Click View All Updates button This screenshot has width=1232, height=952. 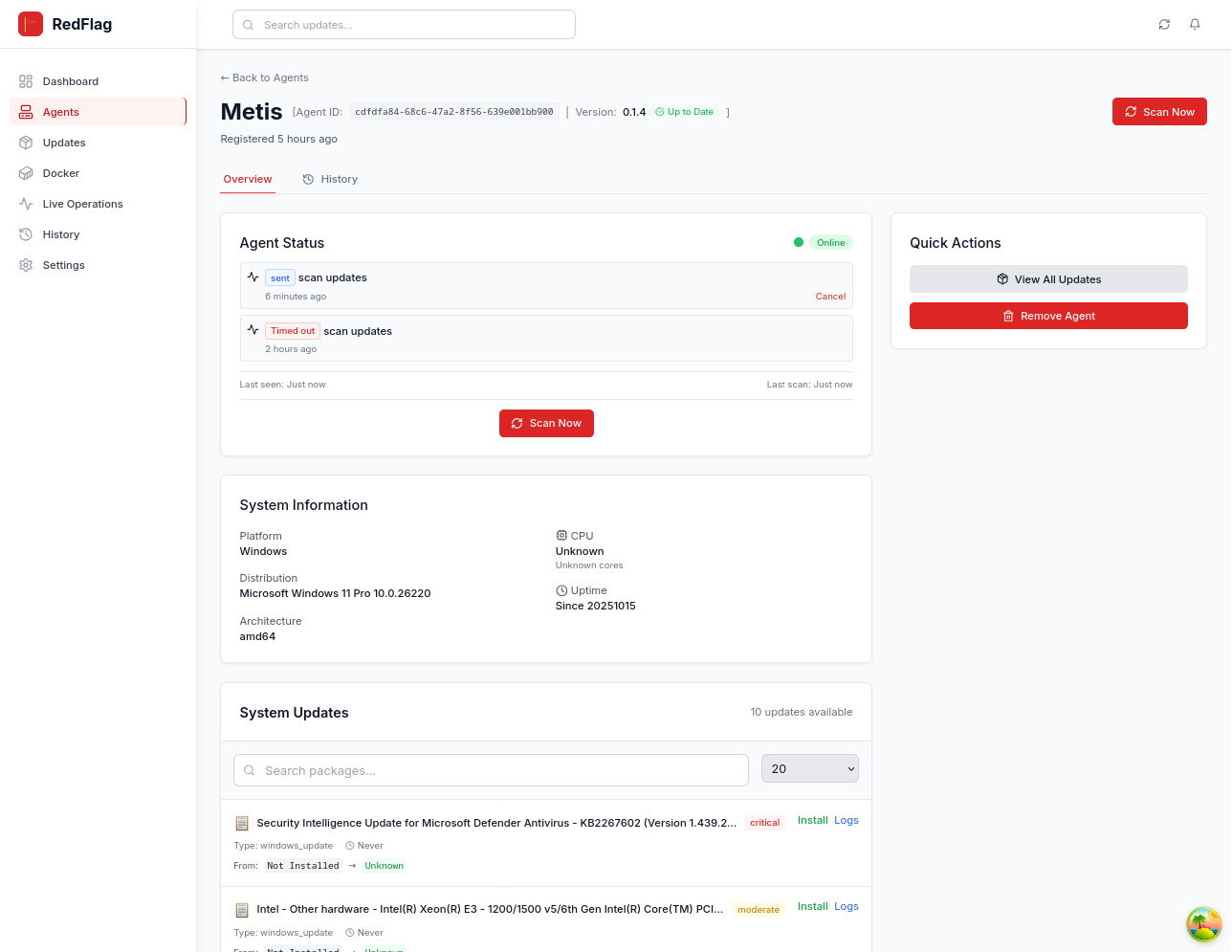[x=1048, y=279]
